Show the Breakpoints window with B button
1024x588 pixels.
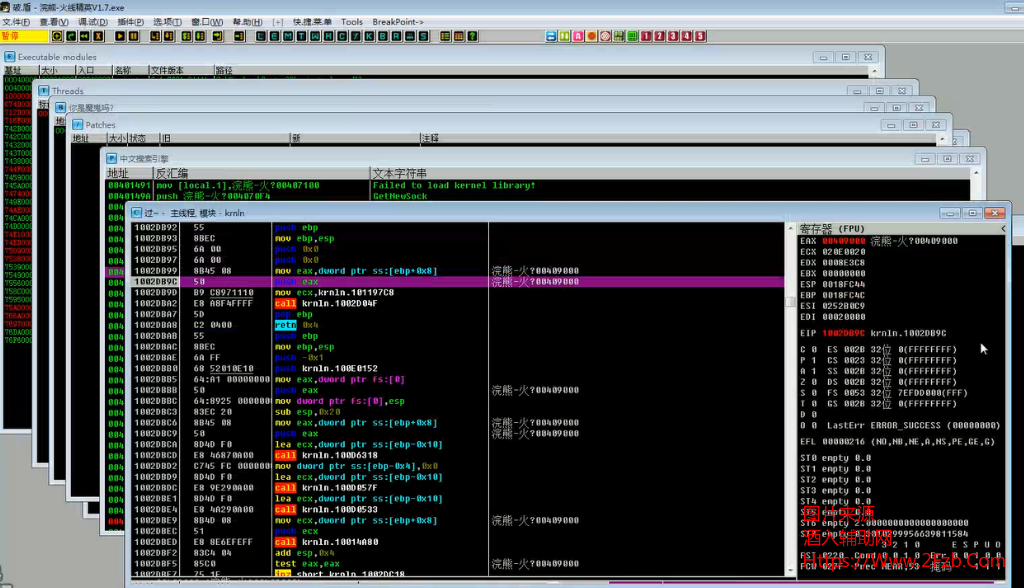(383, 36)
